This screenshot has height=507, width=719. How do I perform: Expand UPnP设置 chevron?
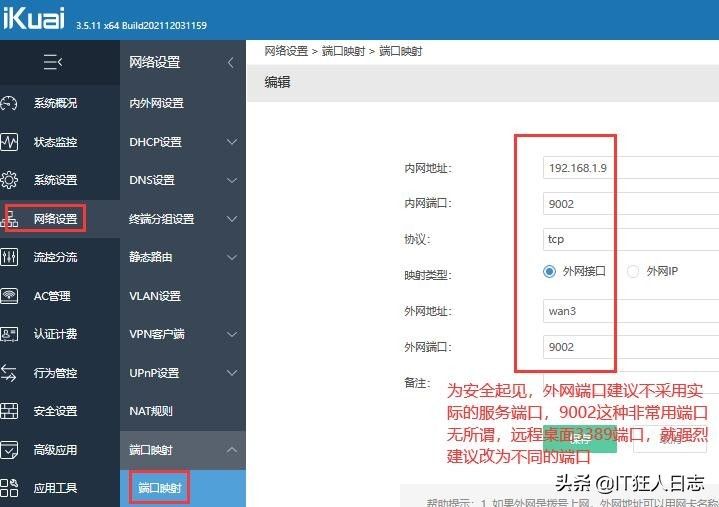point(232,373)
